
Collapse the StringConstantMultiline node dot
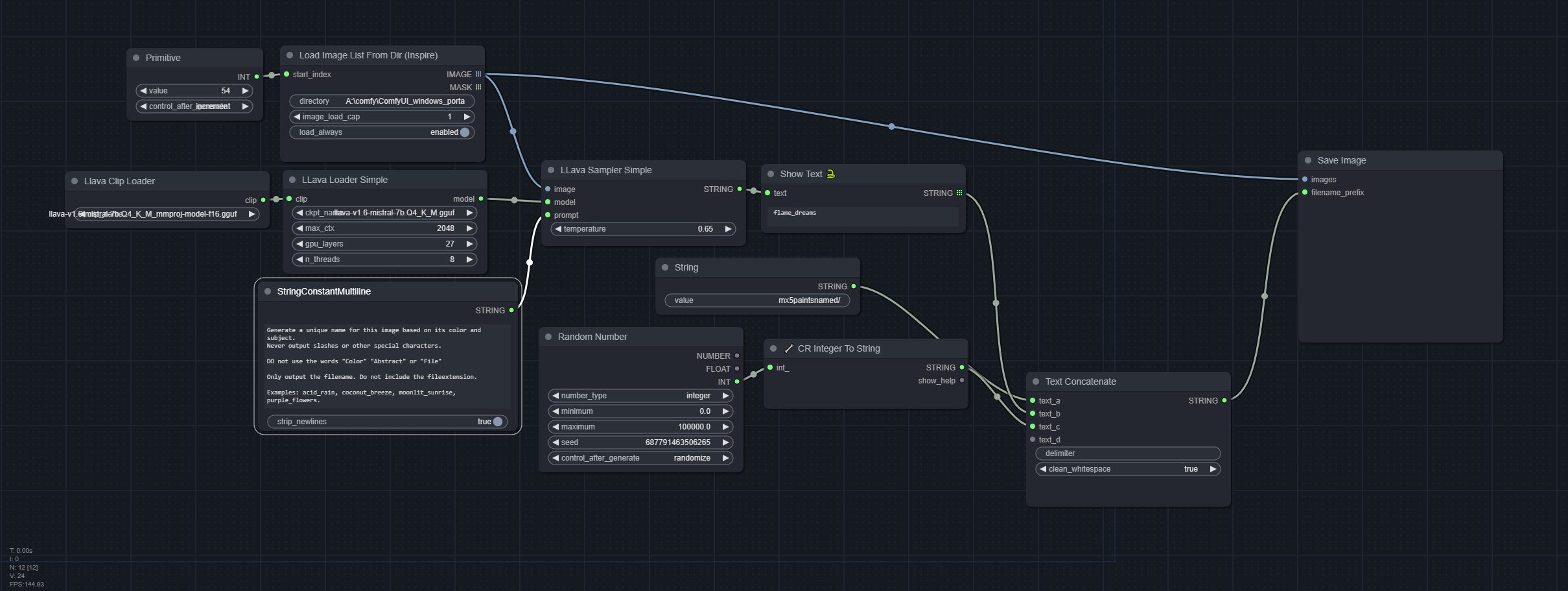[x=268, y=291]
